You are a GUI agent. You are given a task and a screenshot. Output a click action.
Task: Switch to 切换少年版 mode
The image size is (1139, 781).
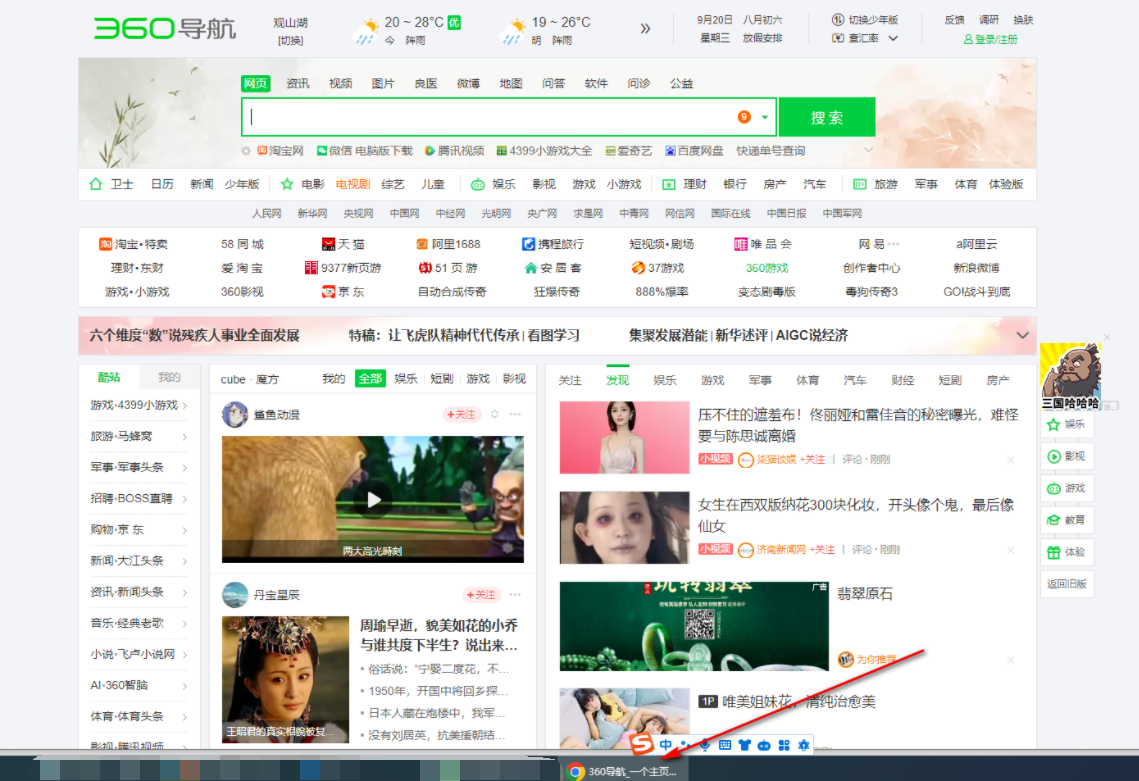point(866,20)
